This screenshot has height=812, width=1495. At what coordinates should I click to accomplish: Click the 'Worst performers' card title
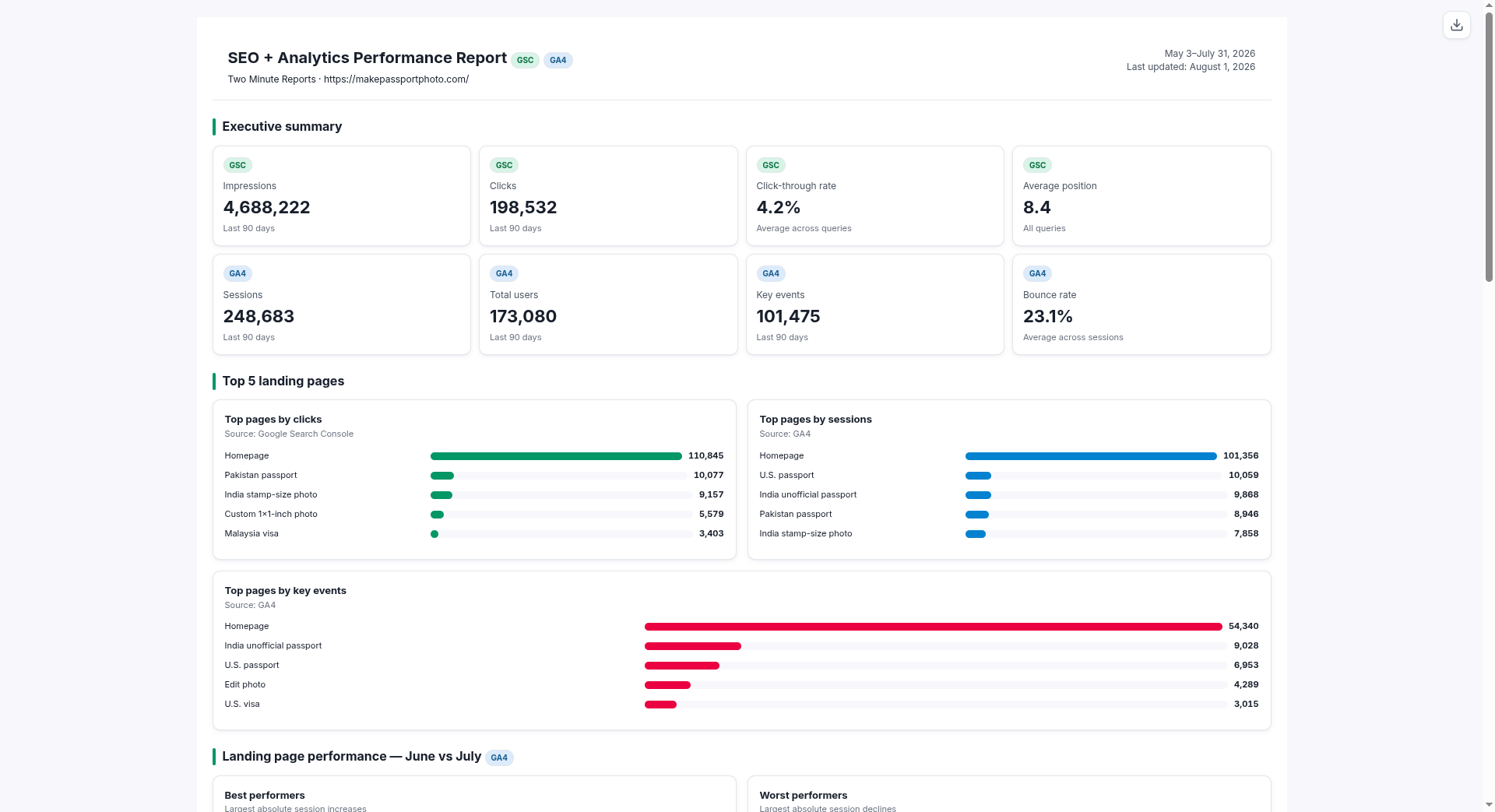coord(803,796)
